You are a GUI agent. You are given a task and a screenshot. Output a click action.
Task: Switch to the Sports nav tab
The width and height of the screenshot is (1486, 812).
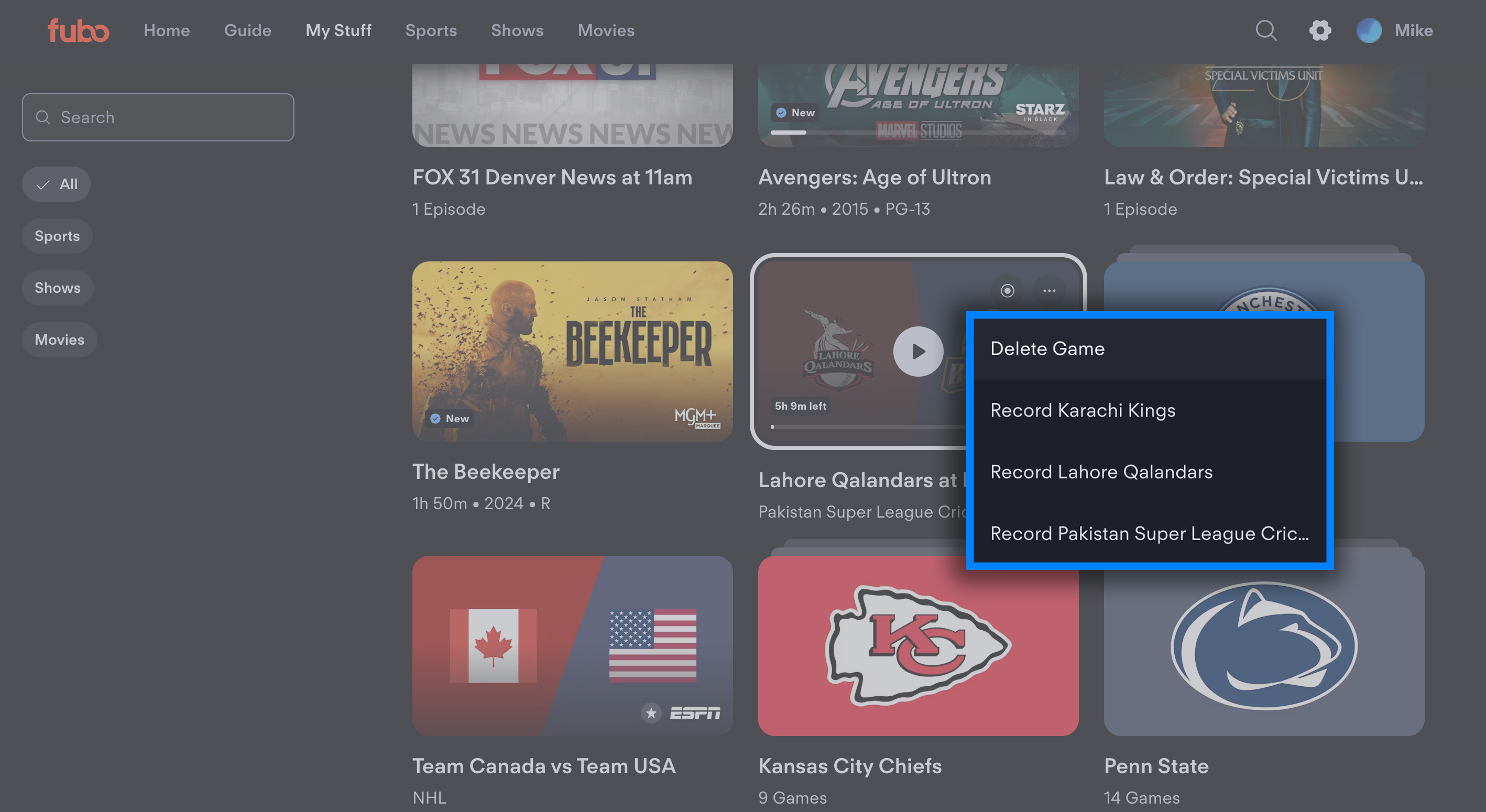pyautogui.click(x=431, y=30)
